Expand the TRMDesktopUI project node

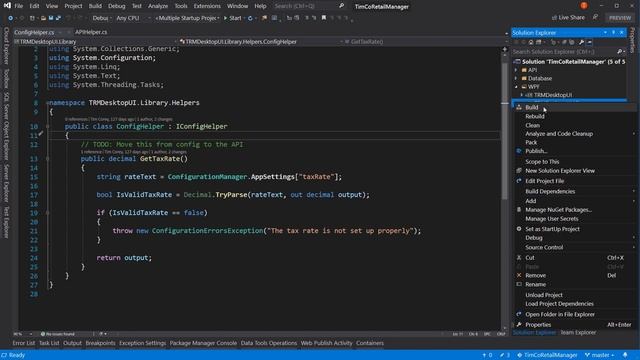pos(521,95)
